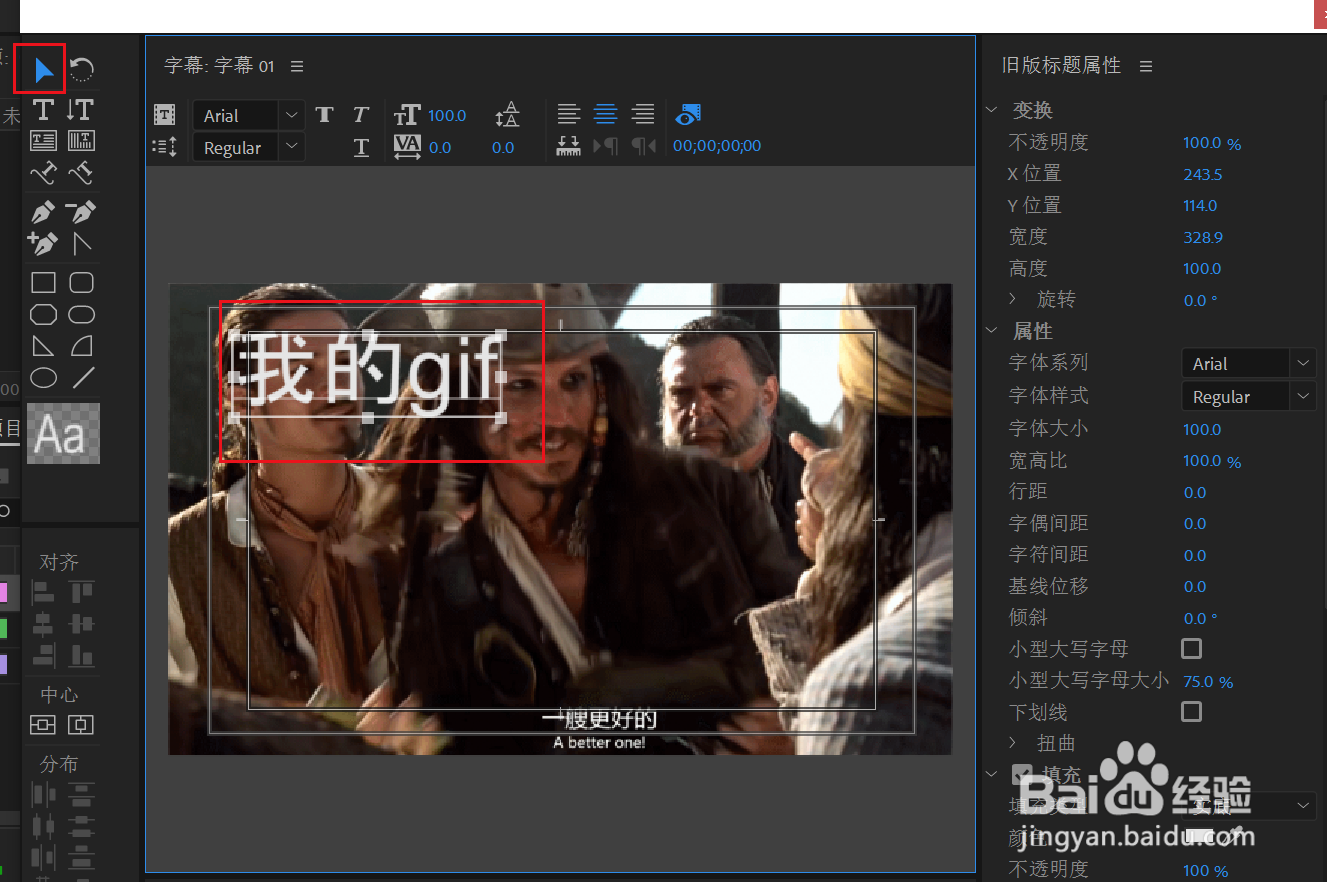Open the Tab Stops ruler icon
Viewport: 1327px width, 882px height.
568,147
